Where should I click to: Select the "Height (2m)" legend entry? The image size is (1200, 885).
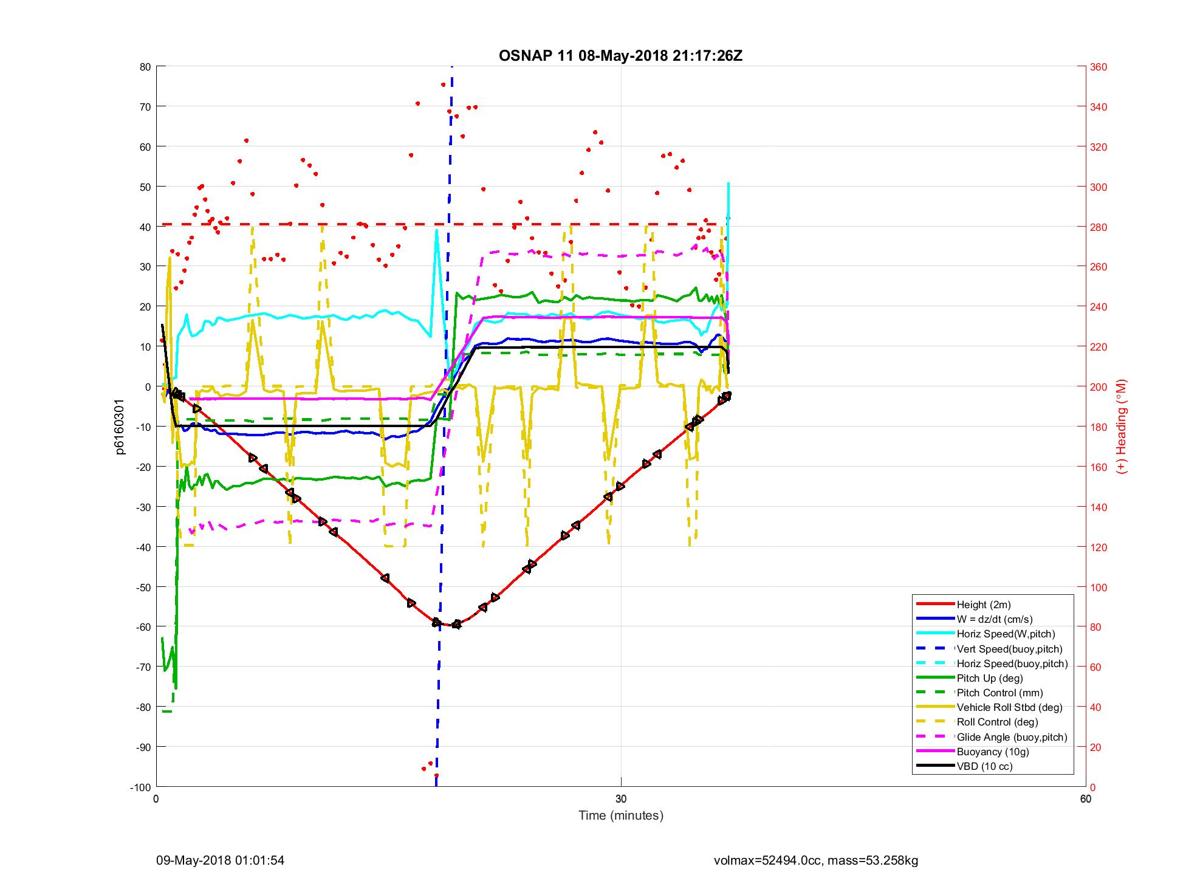click(x=984, y=605)
